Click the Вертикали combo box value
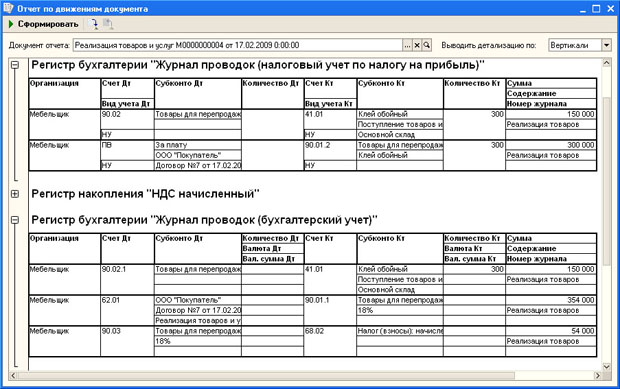 tap(575, 45)
